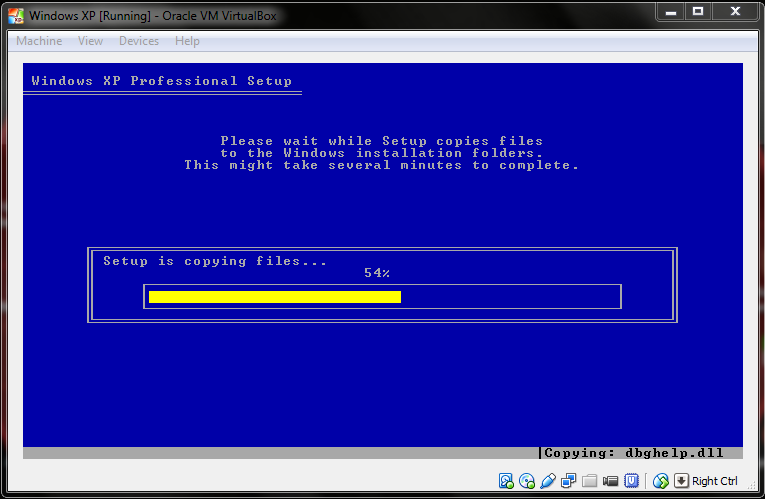Click the 'Setup is copying files...' text
This screenshot has width=765, height=499.
coord(215,261)
